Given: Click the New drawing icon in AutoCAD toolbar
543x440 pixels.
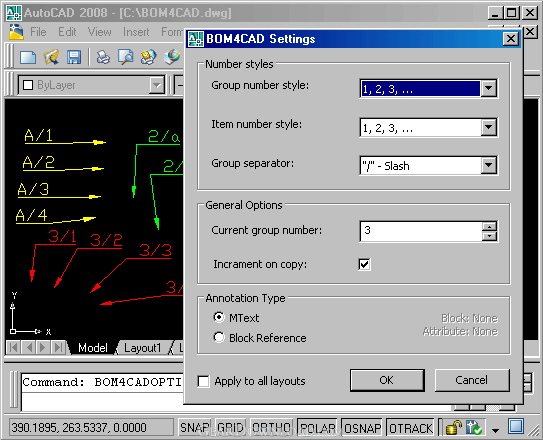Looking at the screenshot, I should pos(28,57).
